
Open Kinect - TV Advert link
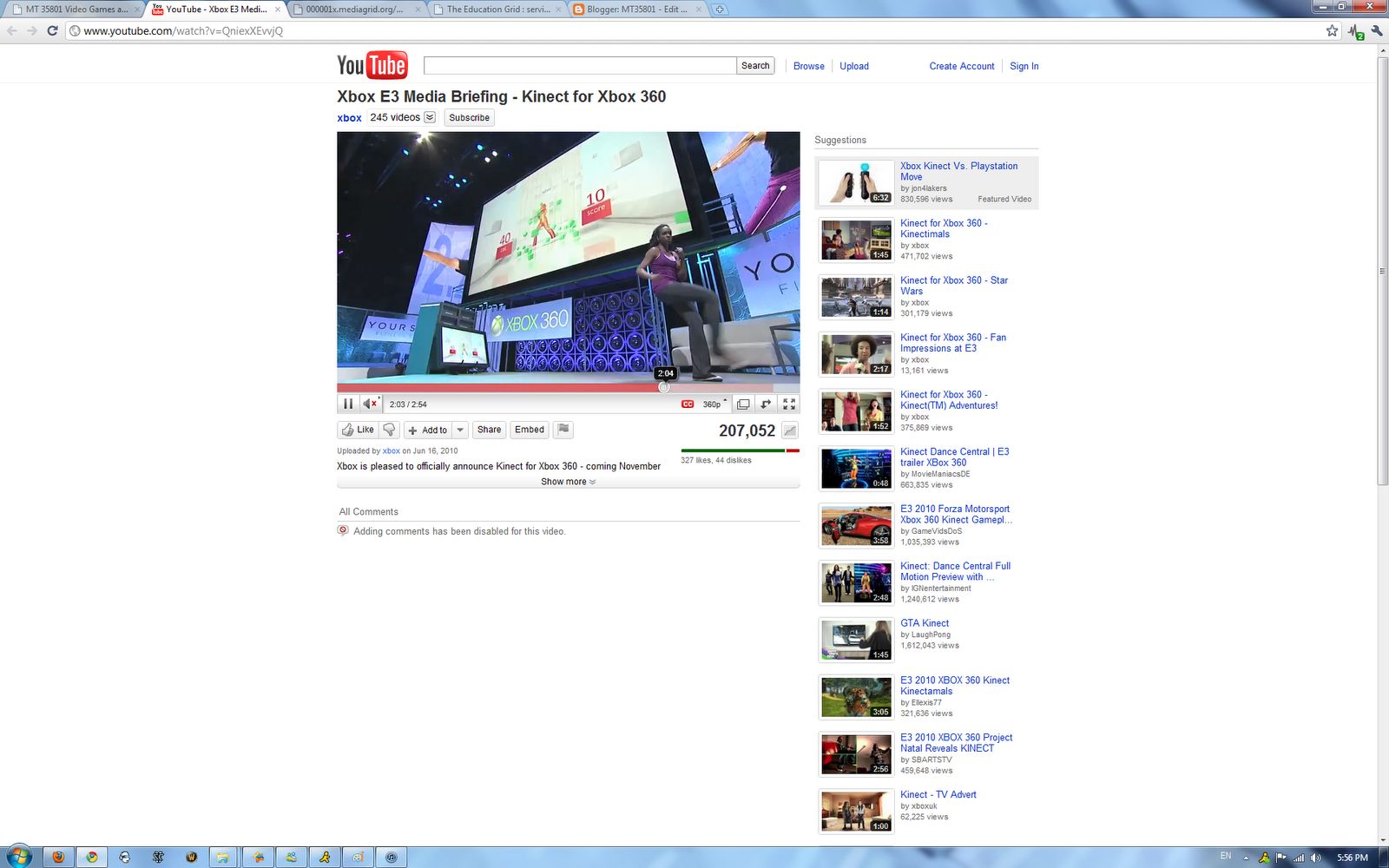[x=938, y=795]
